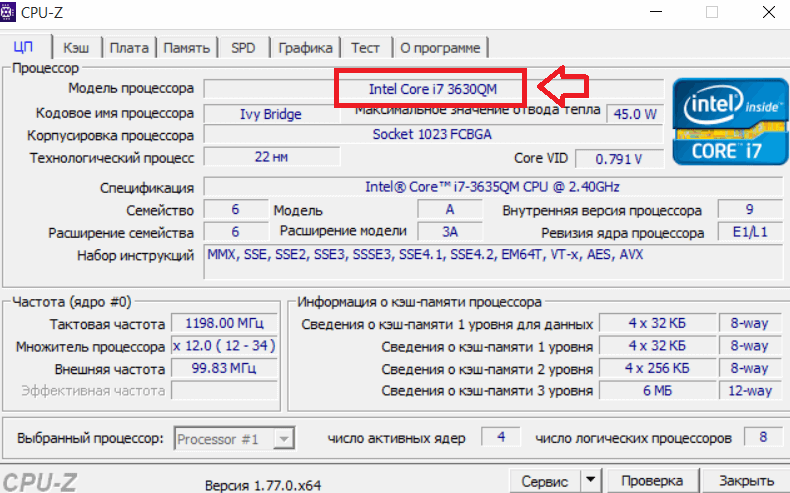Click the 1198.00 МГц clock frequency value
Image resolution: width=790 pixels, height=493 pixels.
point(224,323)
